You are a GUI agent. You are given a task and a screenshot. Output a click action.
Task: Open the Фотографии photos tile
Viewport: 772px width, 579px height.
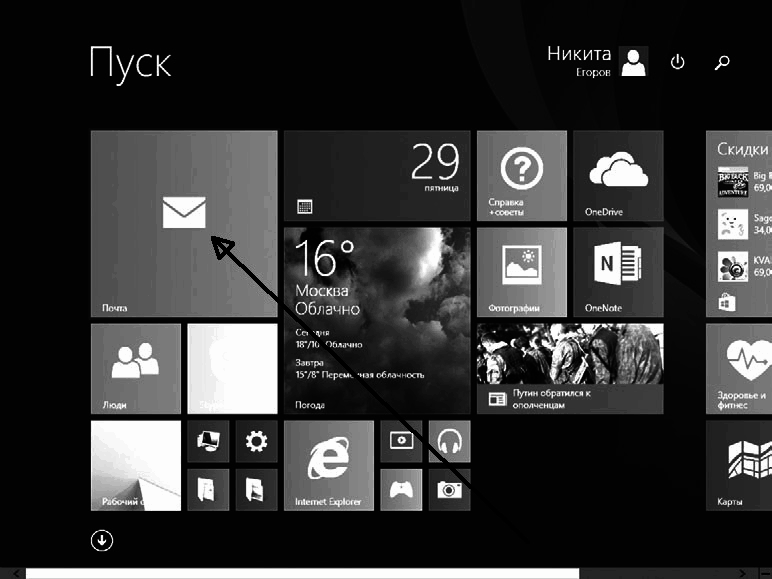[522, 272]
